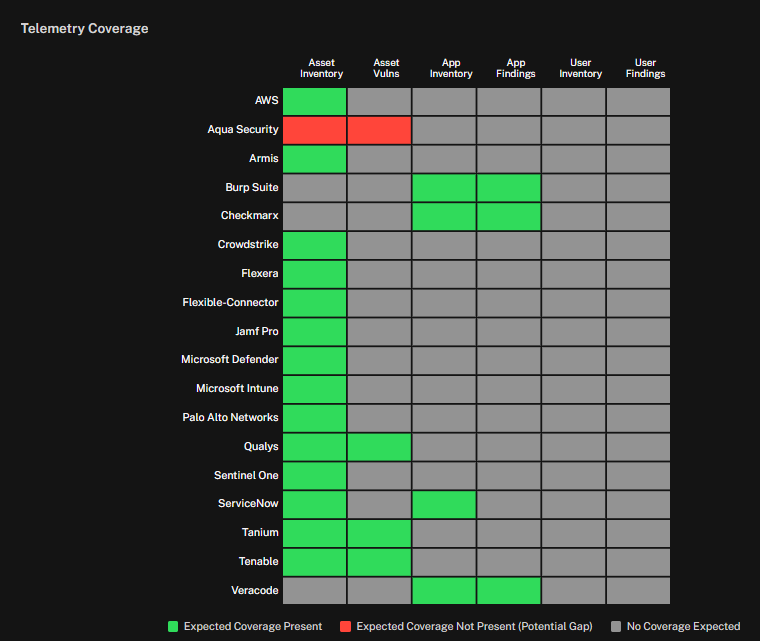The height and width of the screenshot is (641, 760).
Task: Click Tanium Asset Inventory cell
Action: (315, 533)
